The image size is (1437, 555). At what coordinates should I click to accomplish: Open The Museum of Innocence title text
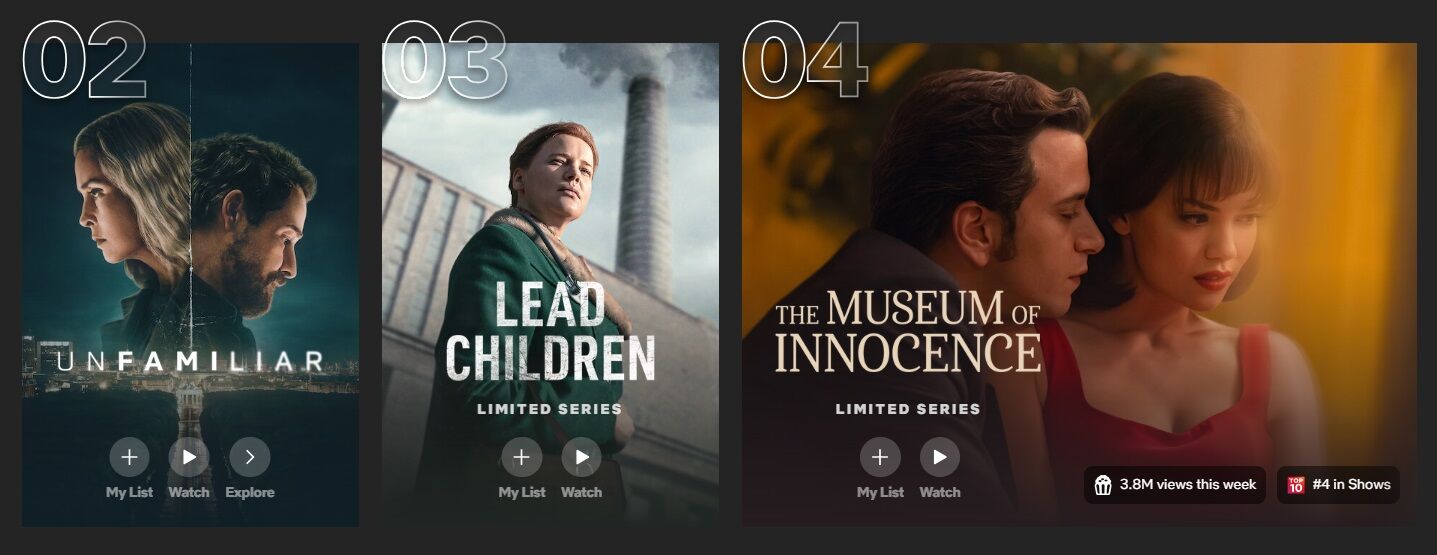[x=908, y=332]
